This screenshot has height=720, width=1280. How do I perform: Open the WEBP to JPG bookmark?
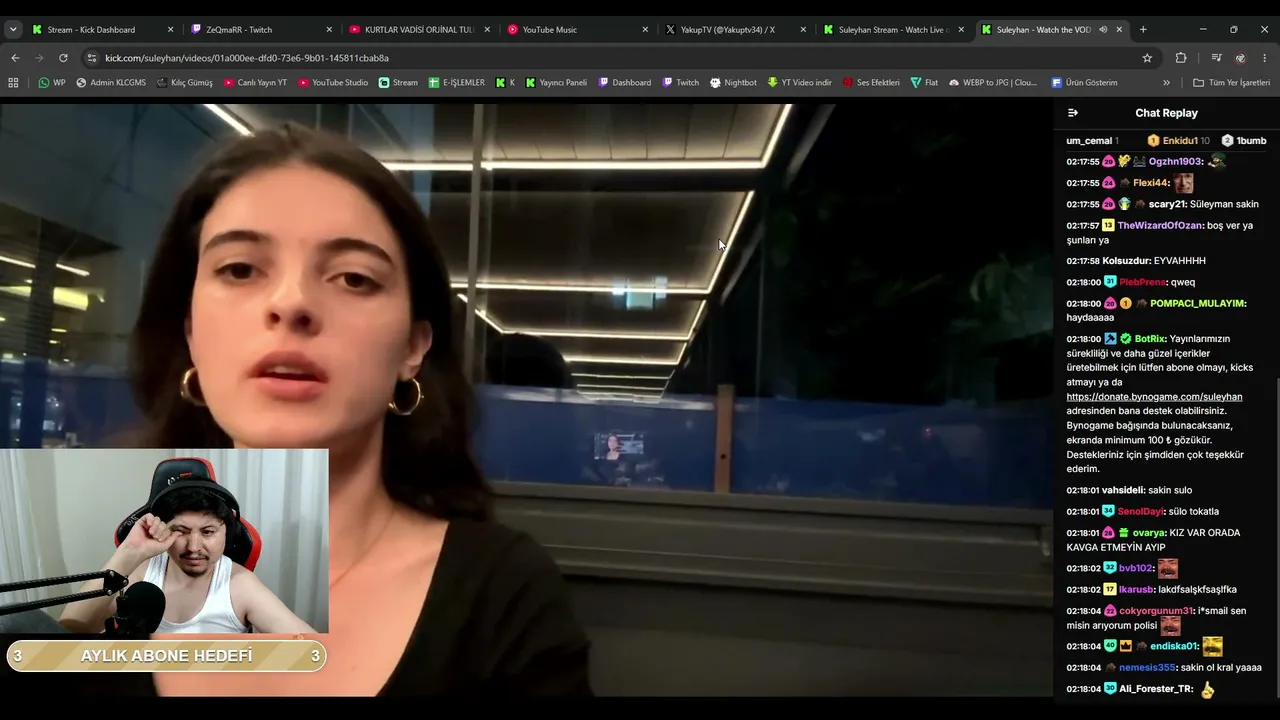993,83
